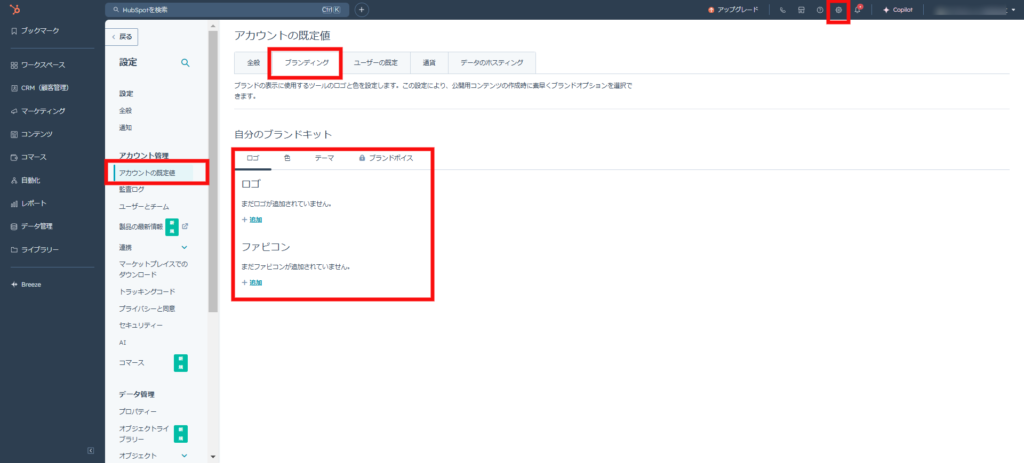Expand the オブジェクト section chevron
Image resolution: width=1024 pixels, height=463 pixels.
(x=184, y=455)
